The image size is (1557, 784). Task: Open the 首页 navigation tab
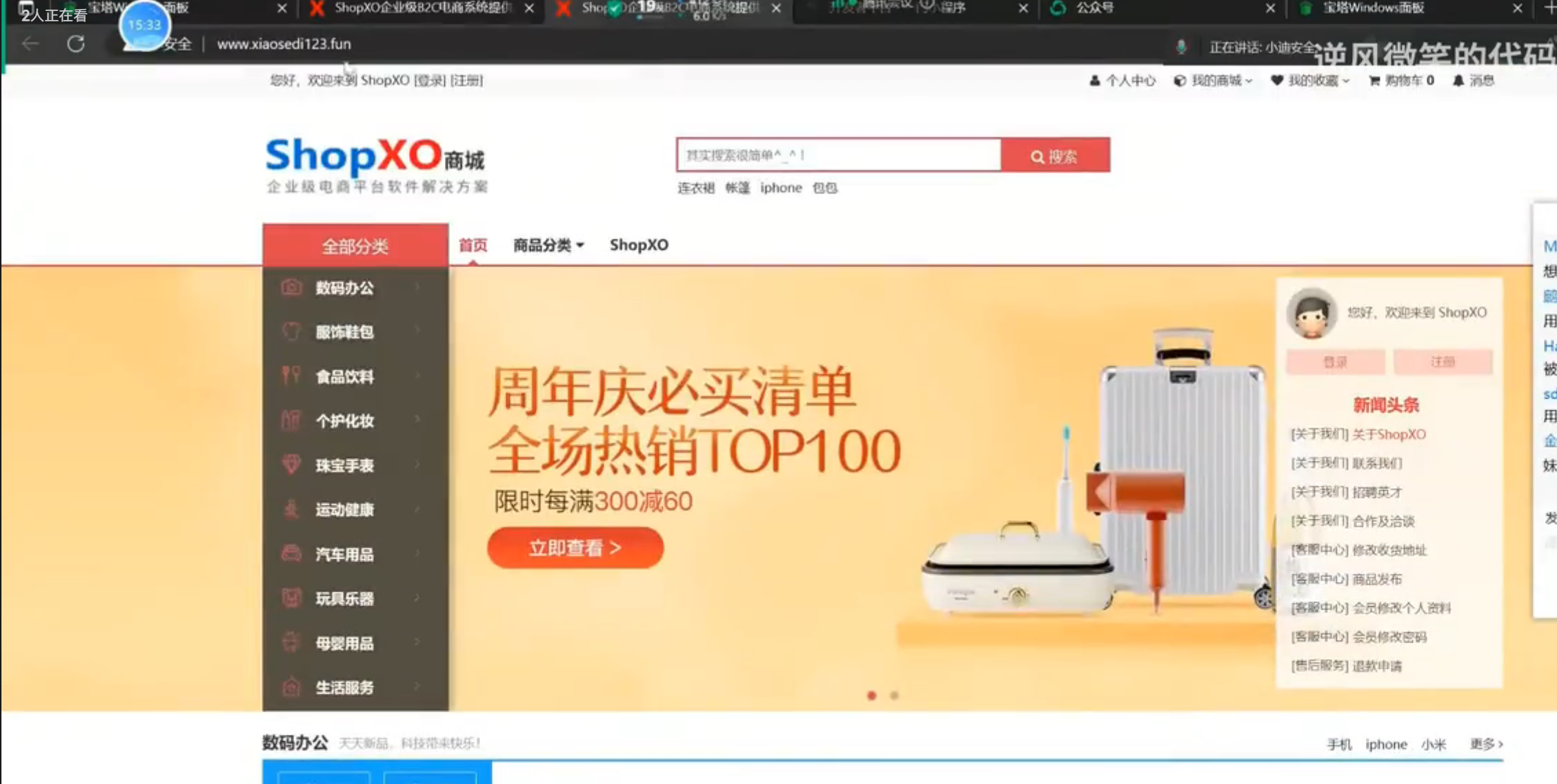coord(473,245)
